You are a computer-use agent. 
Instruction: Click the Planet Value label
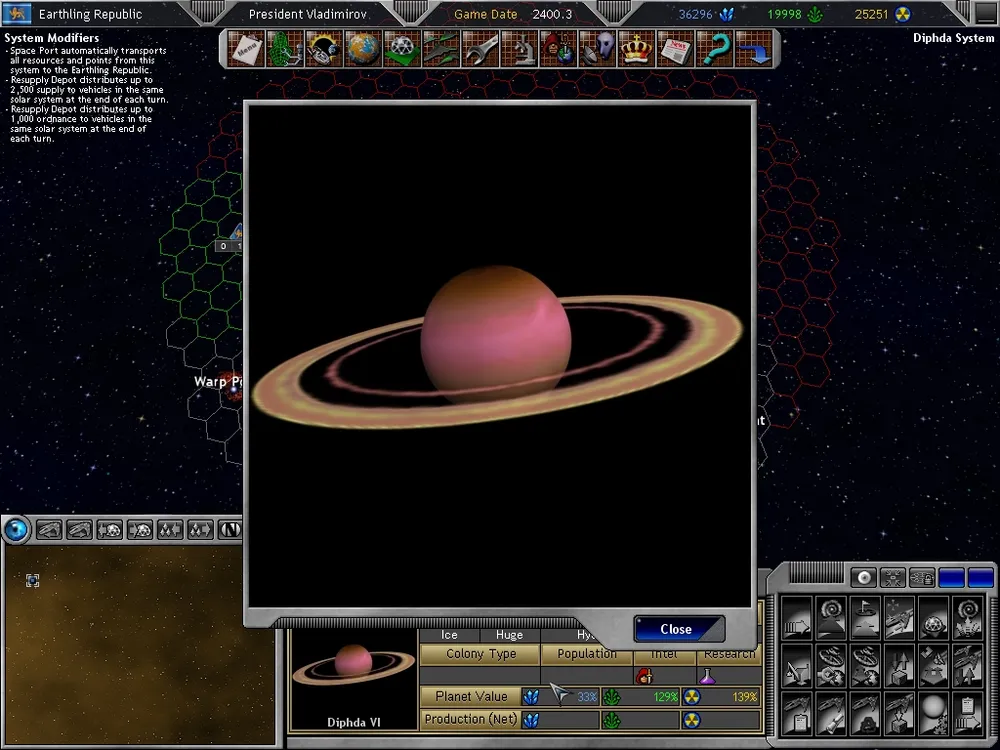[x=469, y=696]
